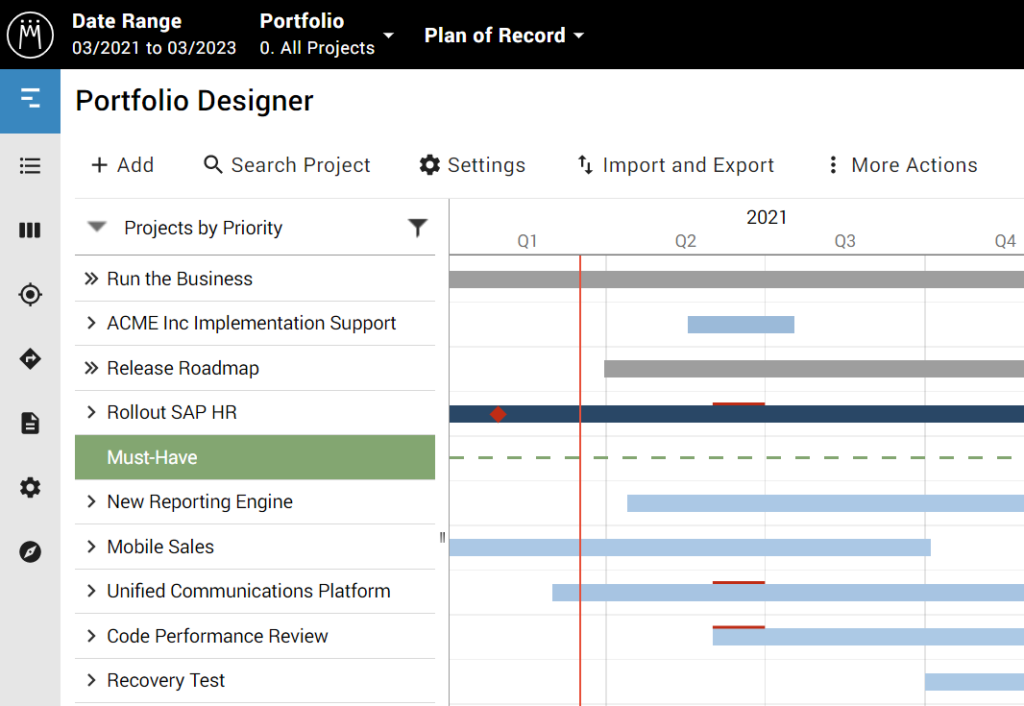Screen dimensions: 1024x706
Task: Expand the Run the Business group
Action: [x=91, y=279]
